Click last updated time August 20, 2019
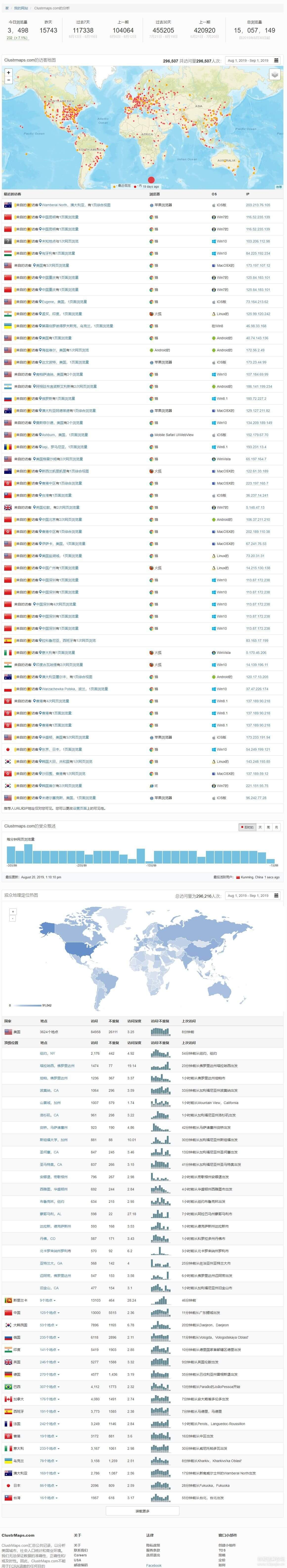Viewport: 287px width, 1568px height. pos(41,877)
